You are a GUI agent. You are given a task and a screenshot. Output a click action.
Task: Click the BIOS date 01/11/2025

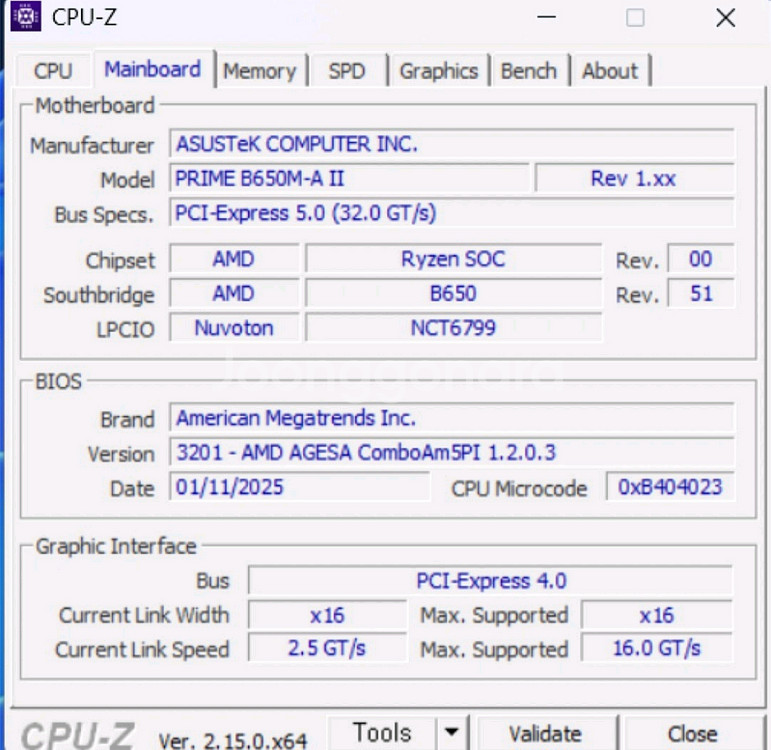point(299,487)
